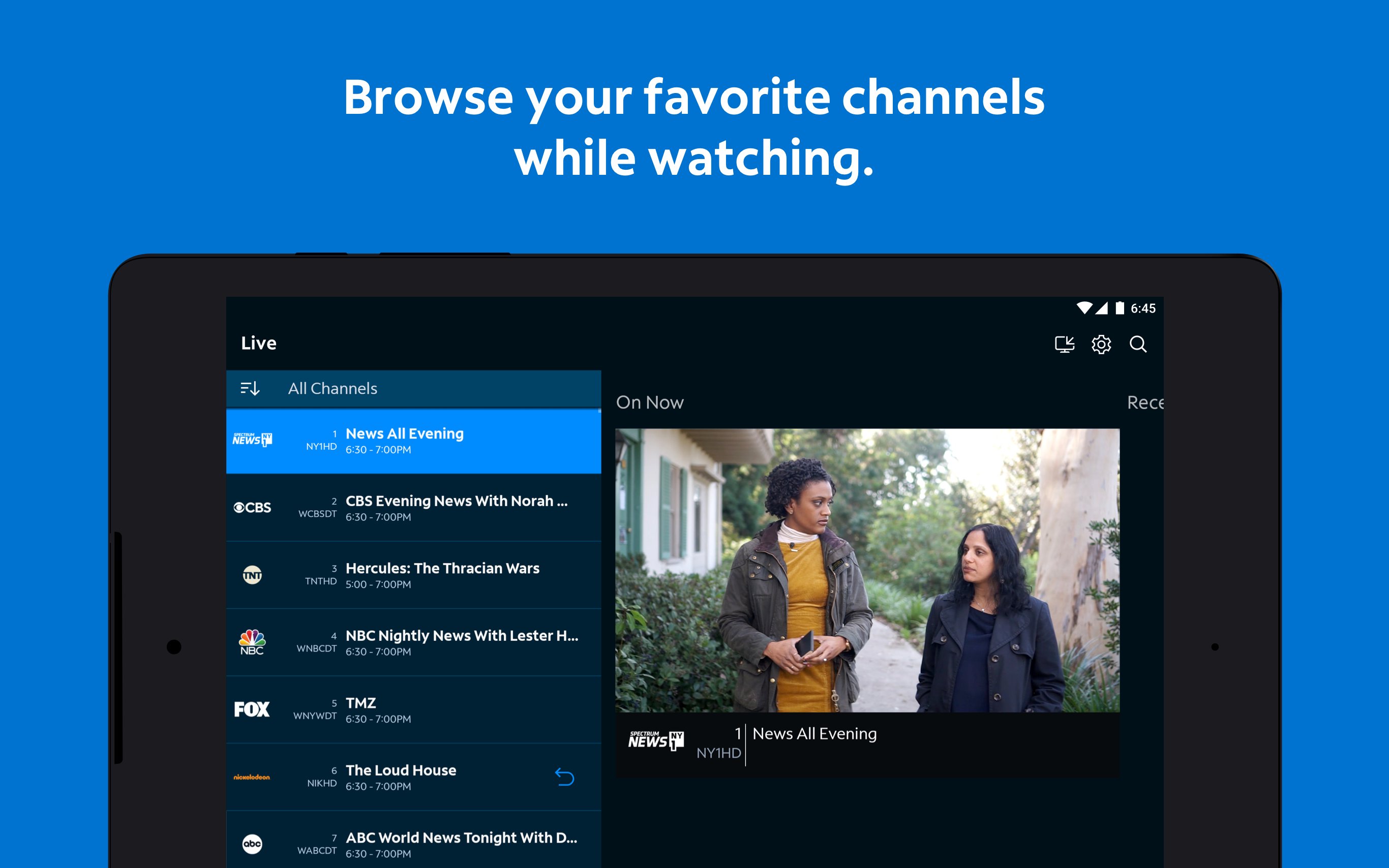Select the FOX channel logo

point(253,708)
